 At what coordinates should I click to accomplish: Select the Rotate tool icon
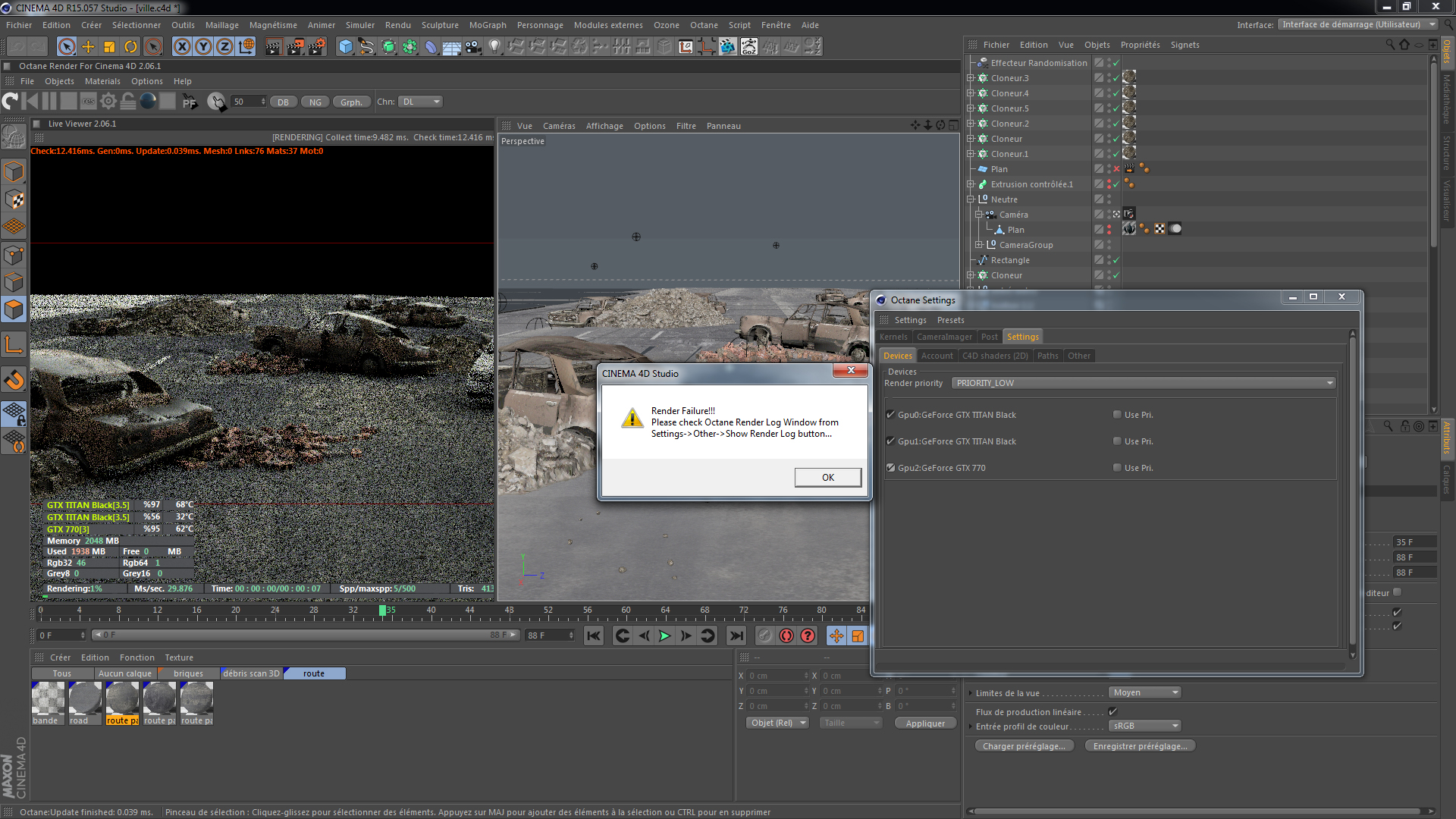pos(130,47)
